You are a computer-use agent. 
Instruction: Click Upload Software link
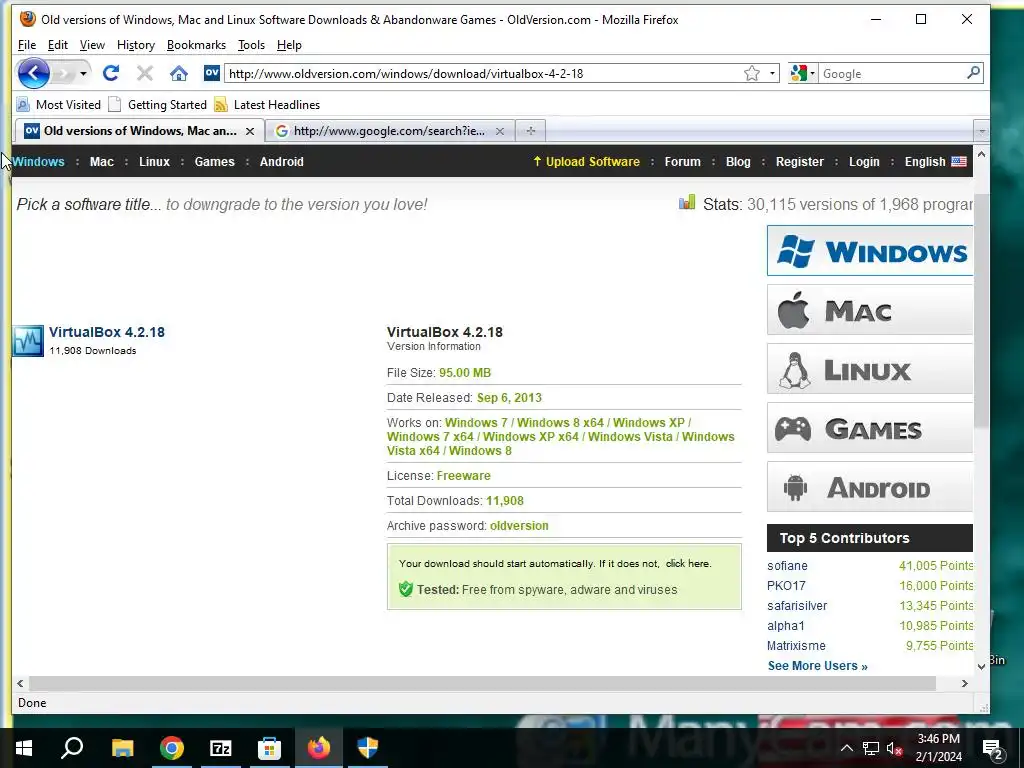[586, 161]
